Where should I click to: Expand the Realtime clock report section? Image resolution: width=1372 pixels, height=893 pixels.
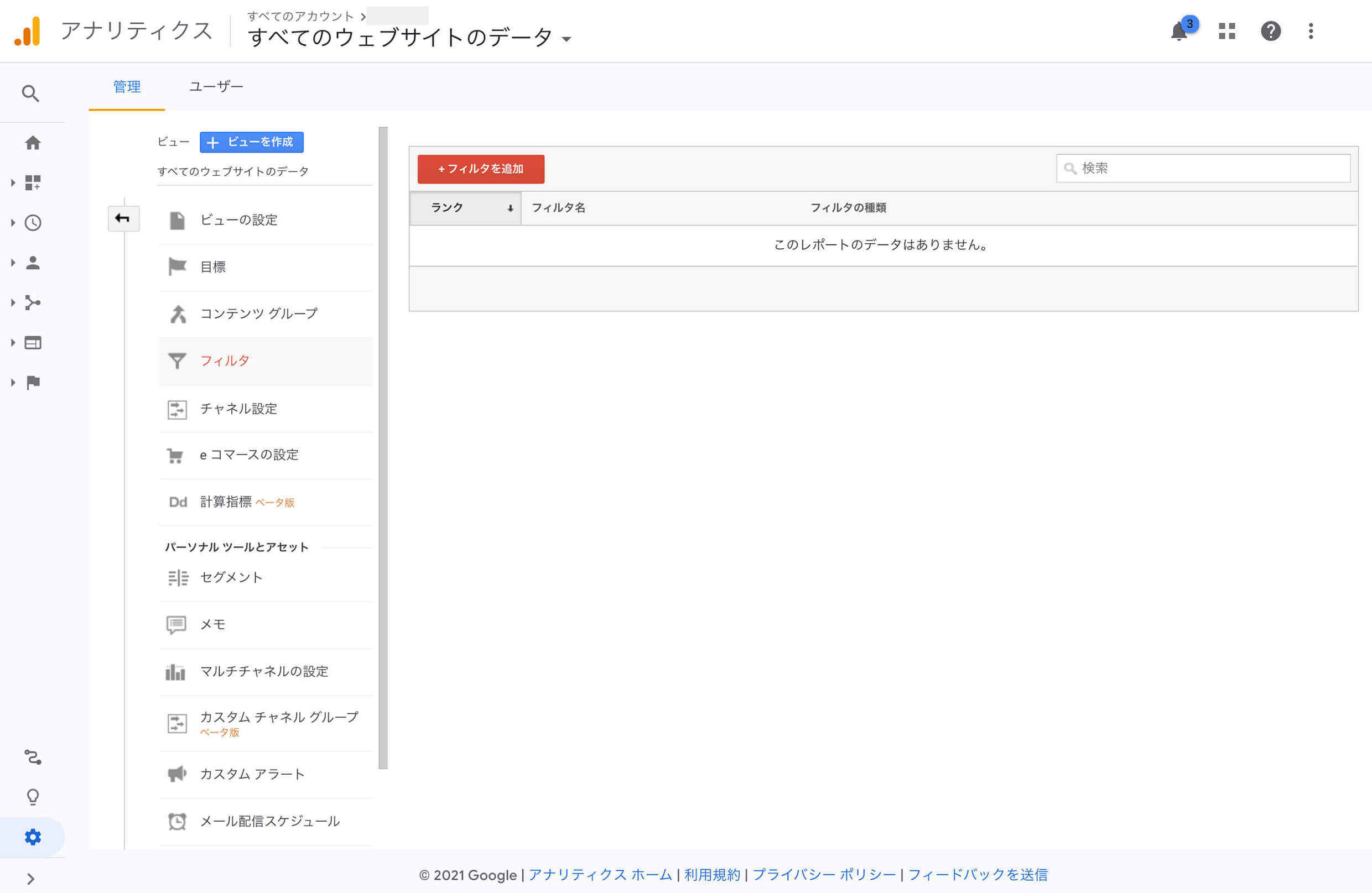[x=33, y=223]
